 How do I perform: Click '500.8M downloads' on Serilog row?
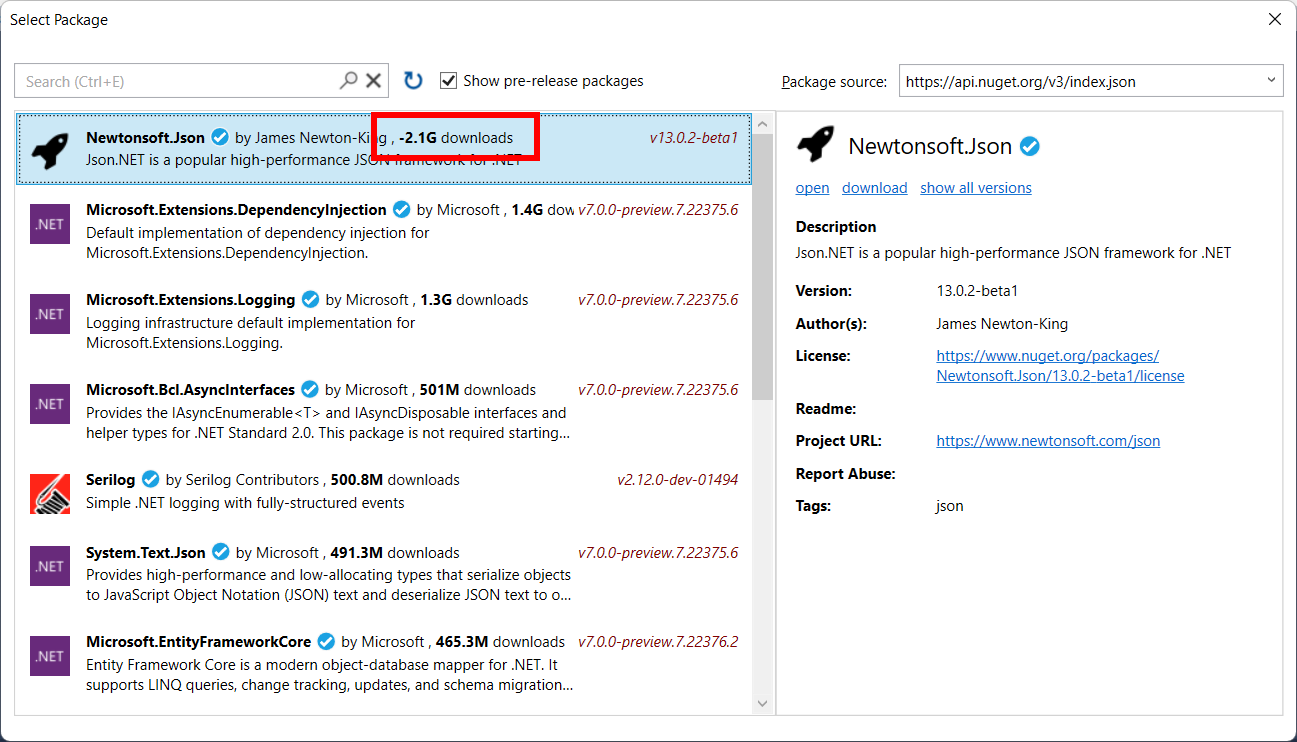395,480
